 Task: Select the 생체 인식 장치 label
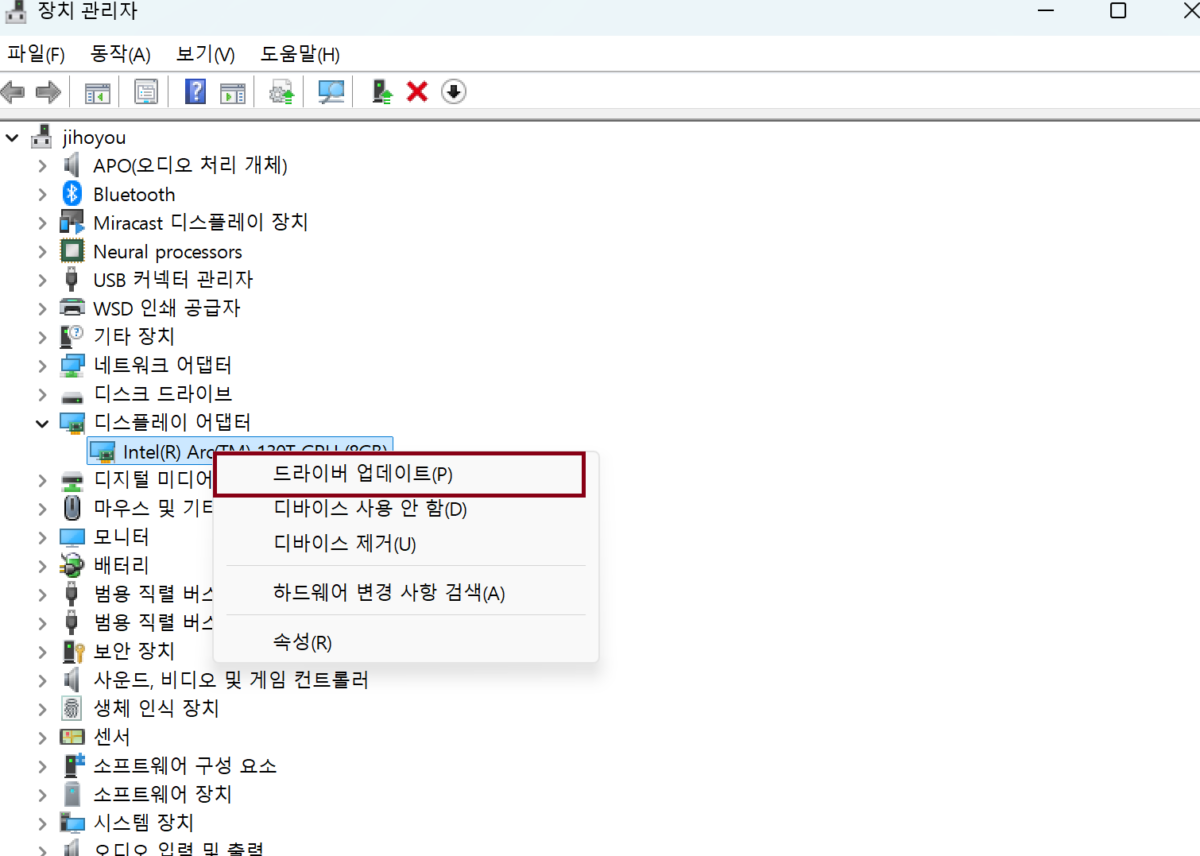[x=156, y=709]
